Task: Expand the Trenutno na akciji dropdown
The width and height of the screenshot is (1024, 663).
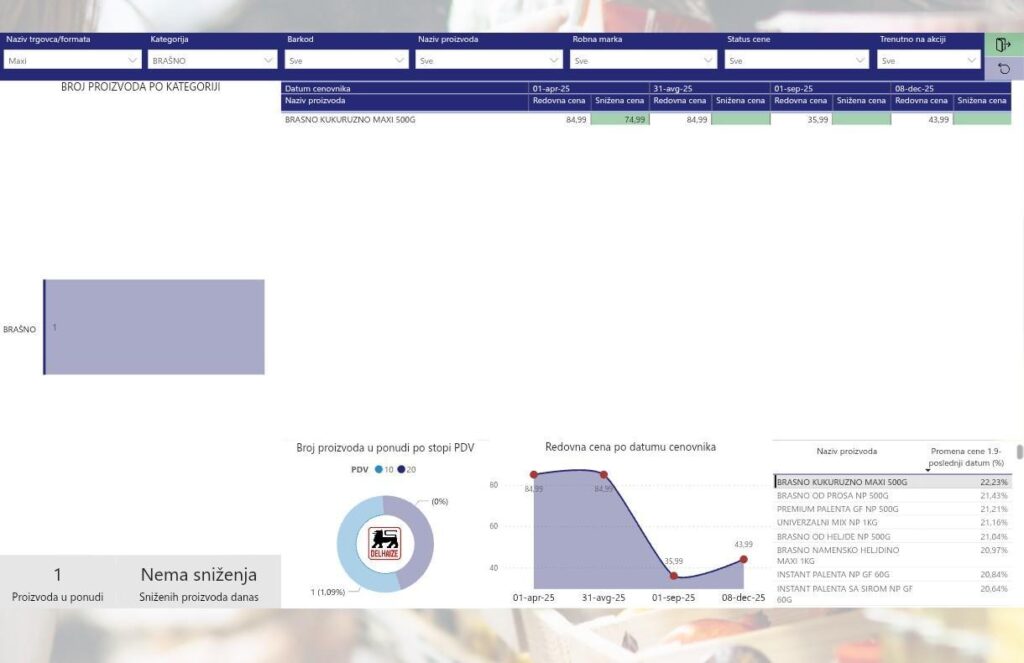Action: [x=928, y=60]
